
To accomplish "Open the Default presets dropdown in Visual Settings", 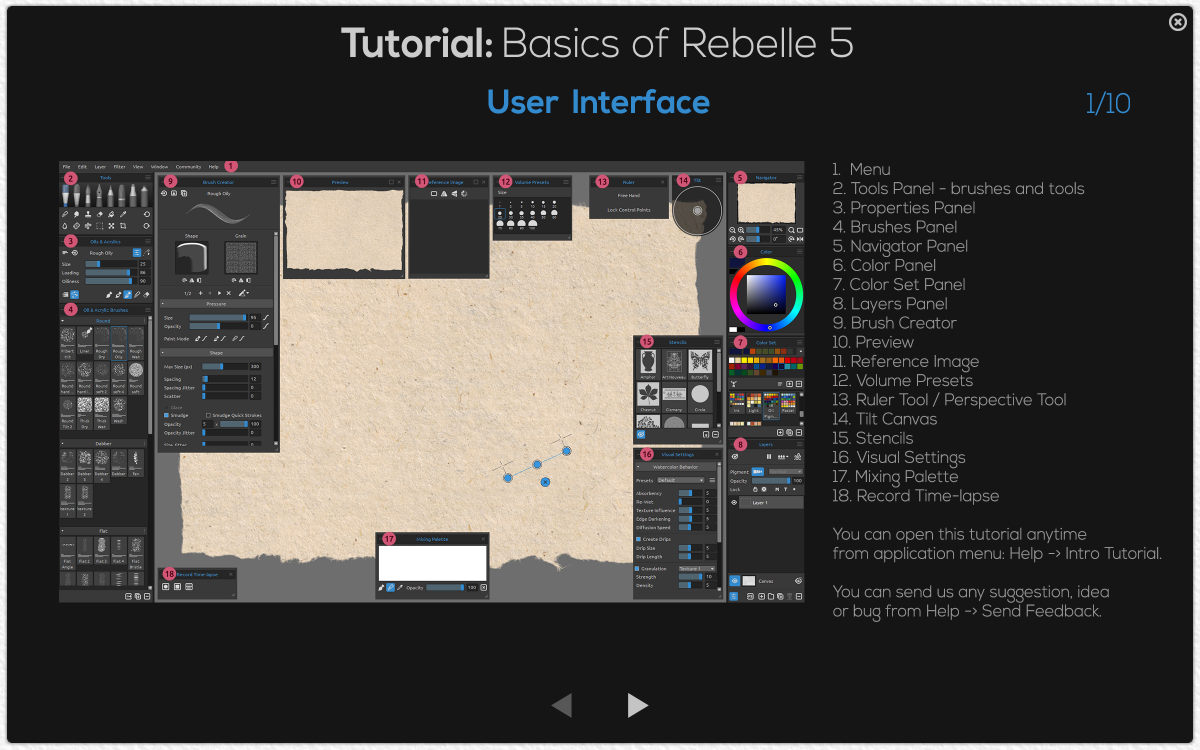I will (681, 480).
